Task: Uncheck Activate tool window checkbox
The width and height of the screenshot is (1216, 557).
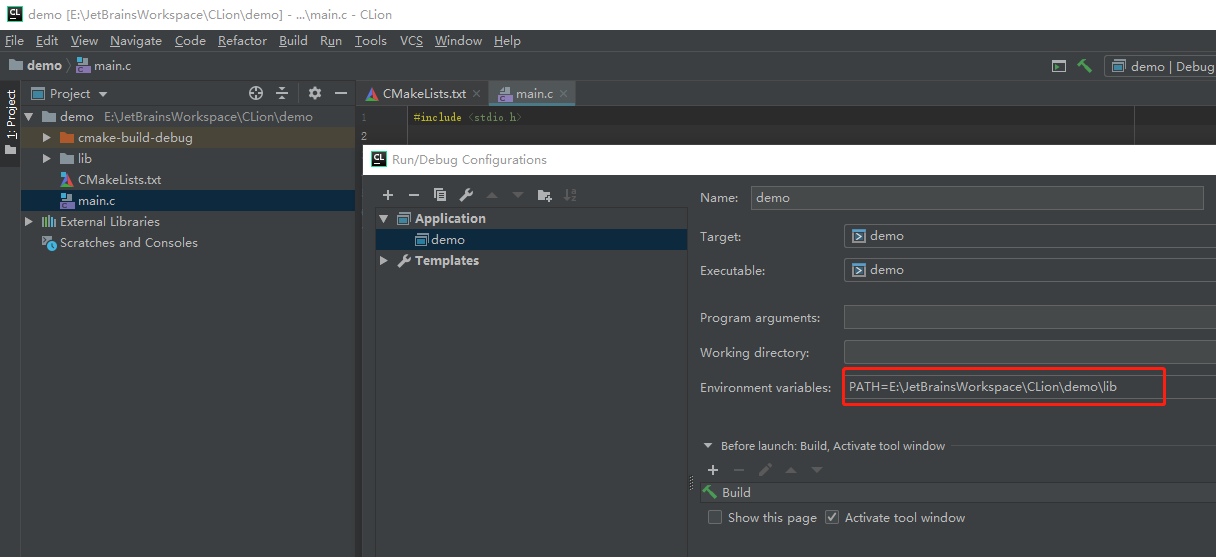Action: pos(832,517)
